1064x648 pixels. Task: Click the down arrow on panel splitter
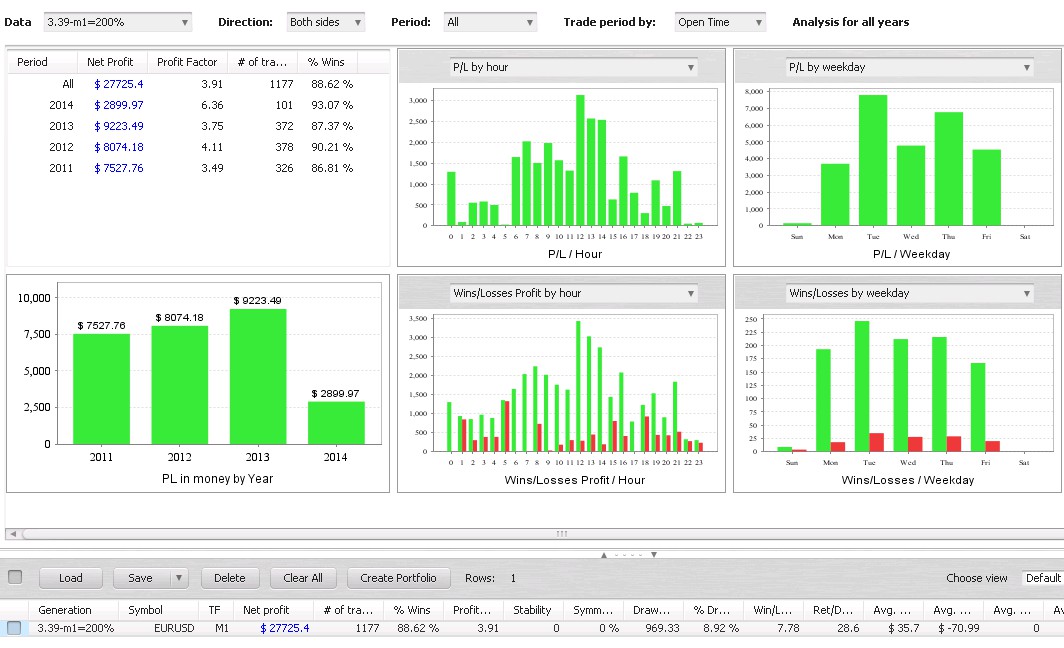(x=654, y=555)
